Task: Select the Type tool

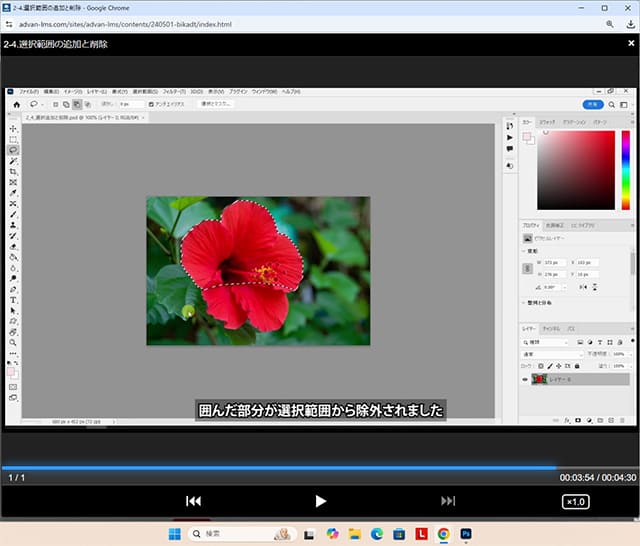Action: pos(13,299)
